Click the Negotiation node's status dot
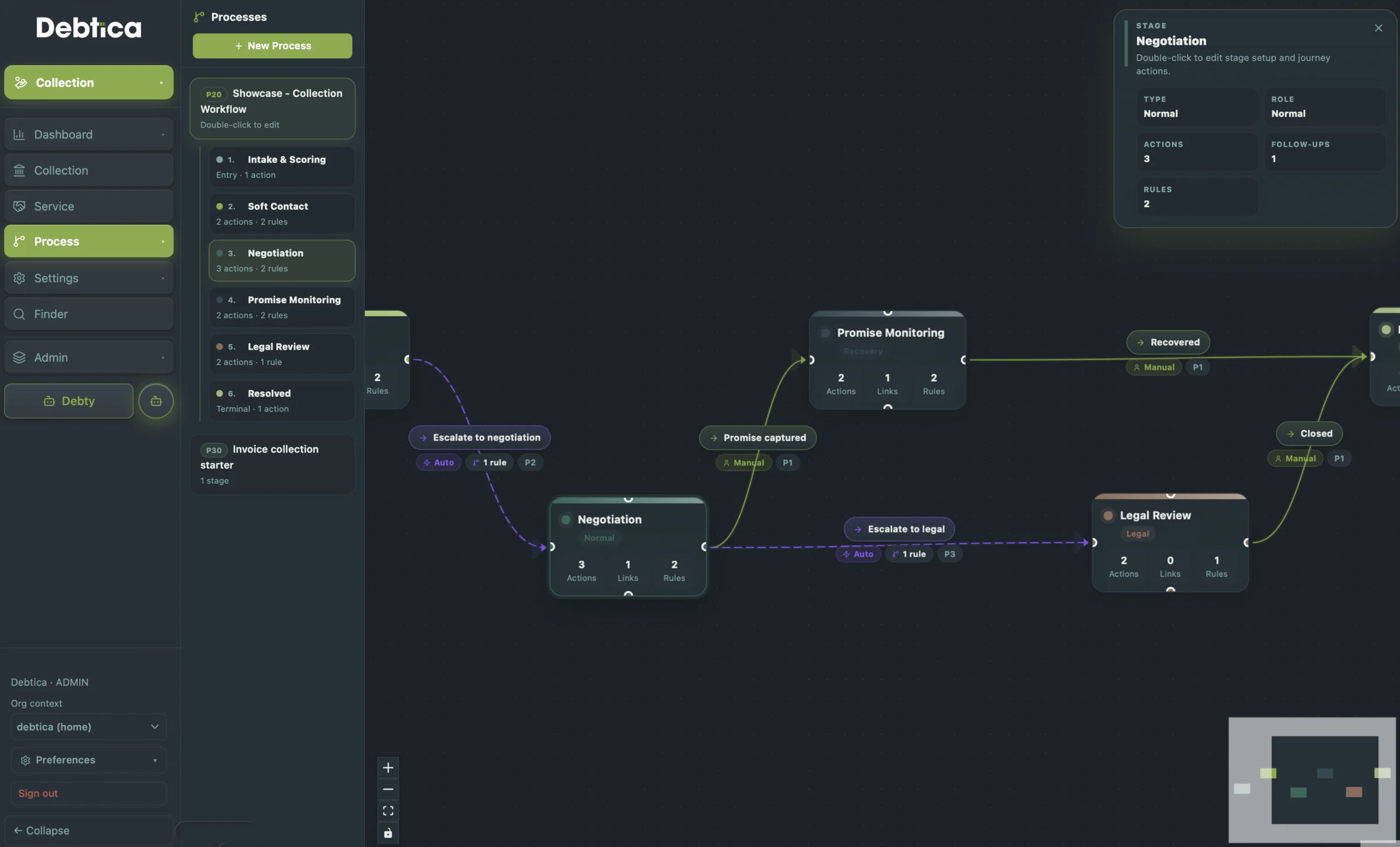 pos(566,519)
